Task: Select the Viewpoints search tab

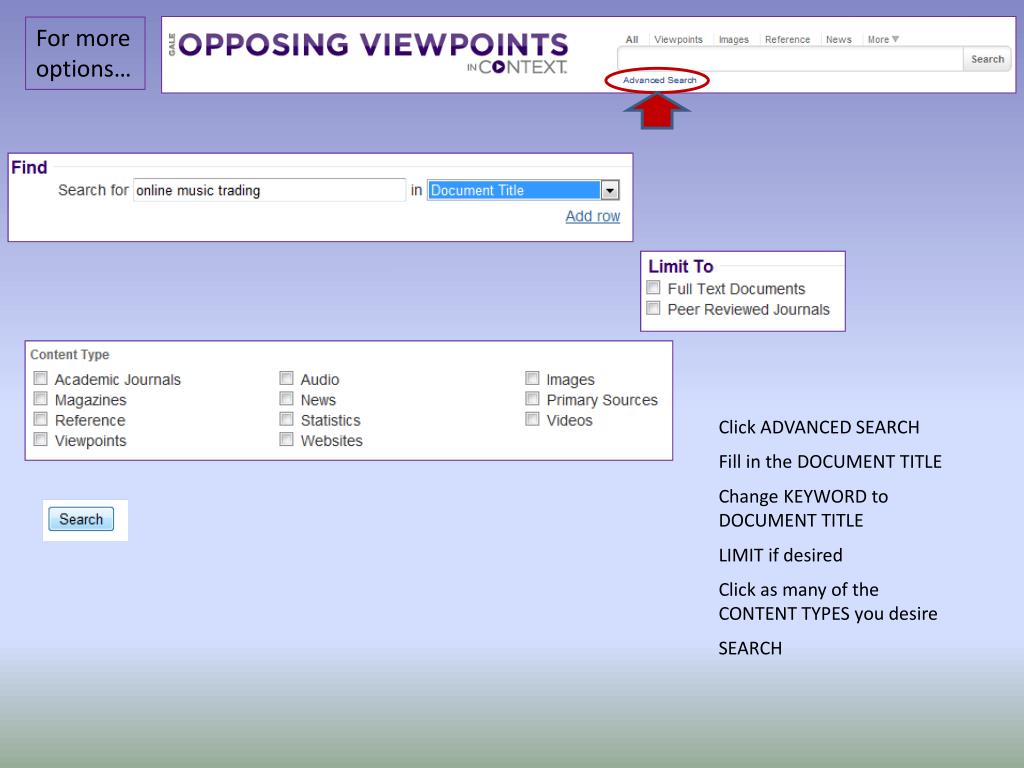Action: (x=679, y=40)
